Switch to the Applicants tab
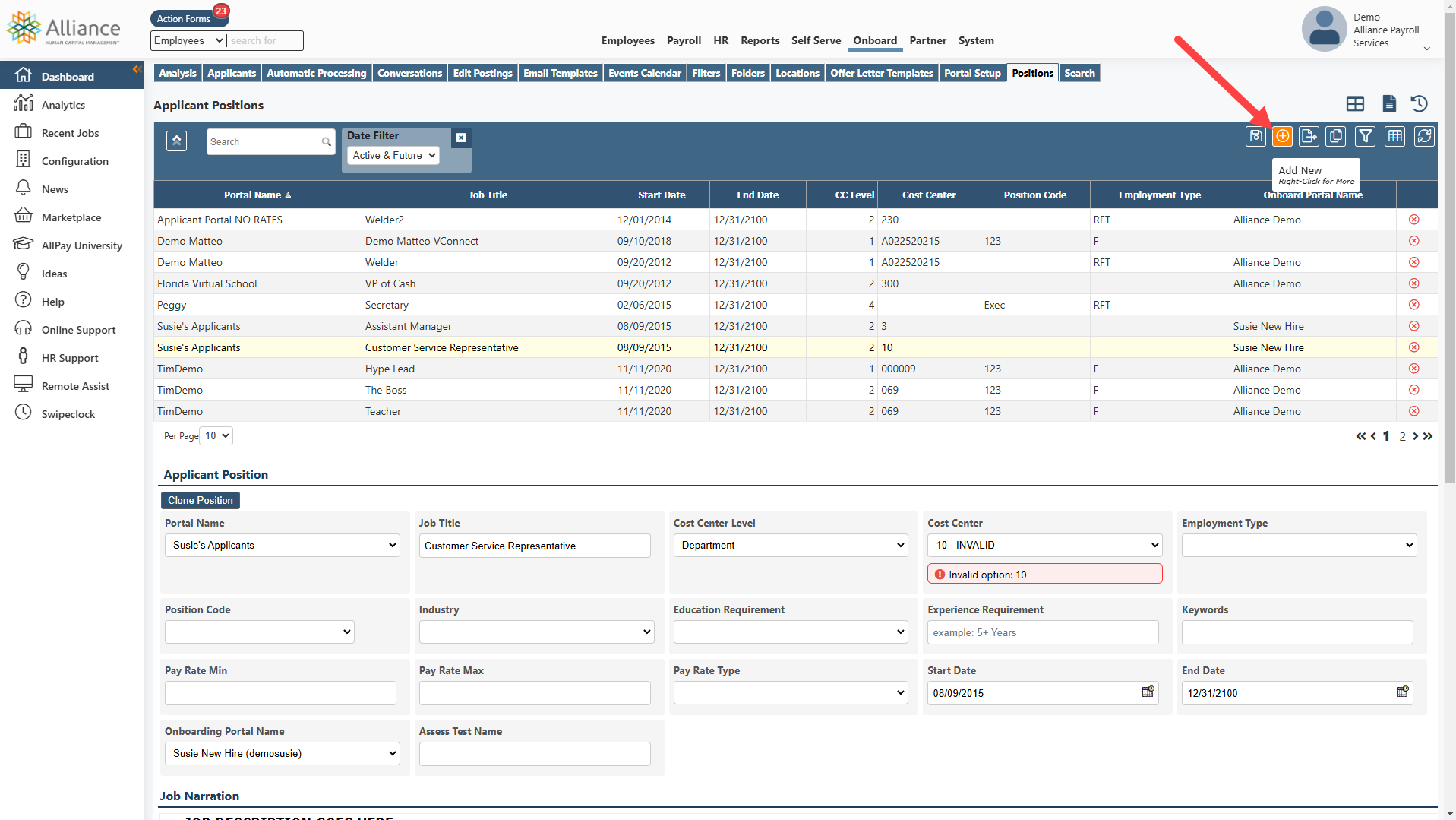 click(232, 73)
